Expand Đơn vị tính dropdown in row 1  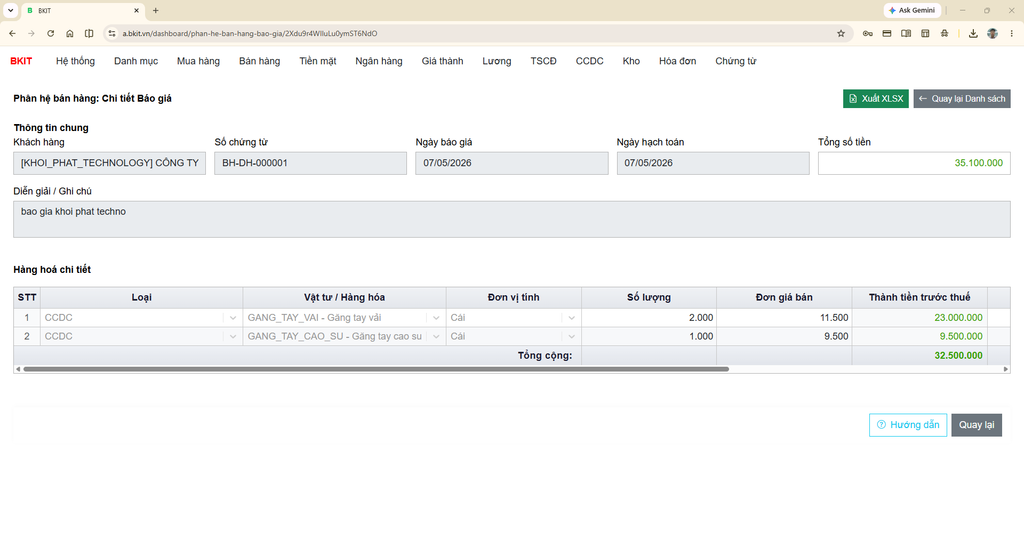point(571,318)
